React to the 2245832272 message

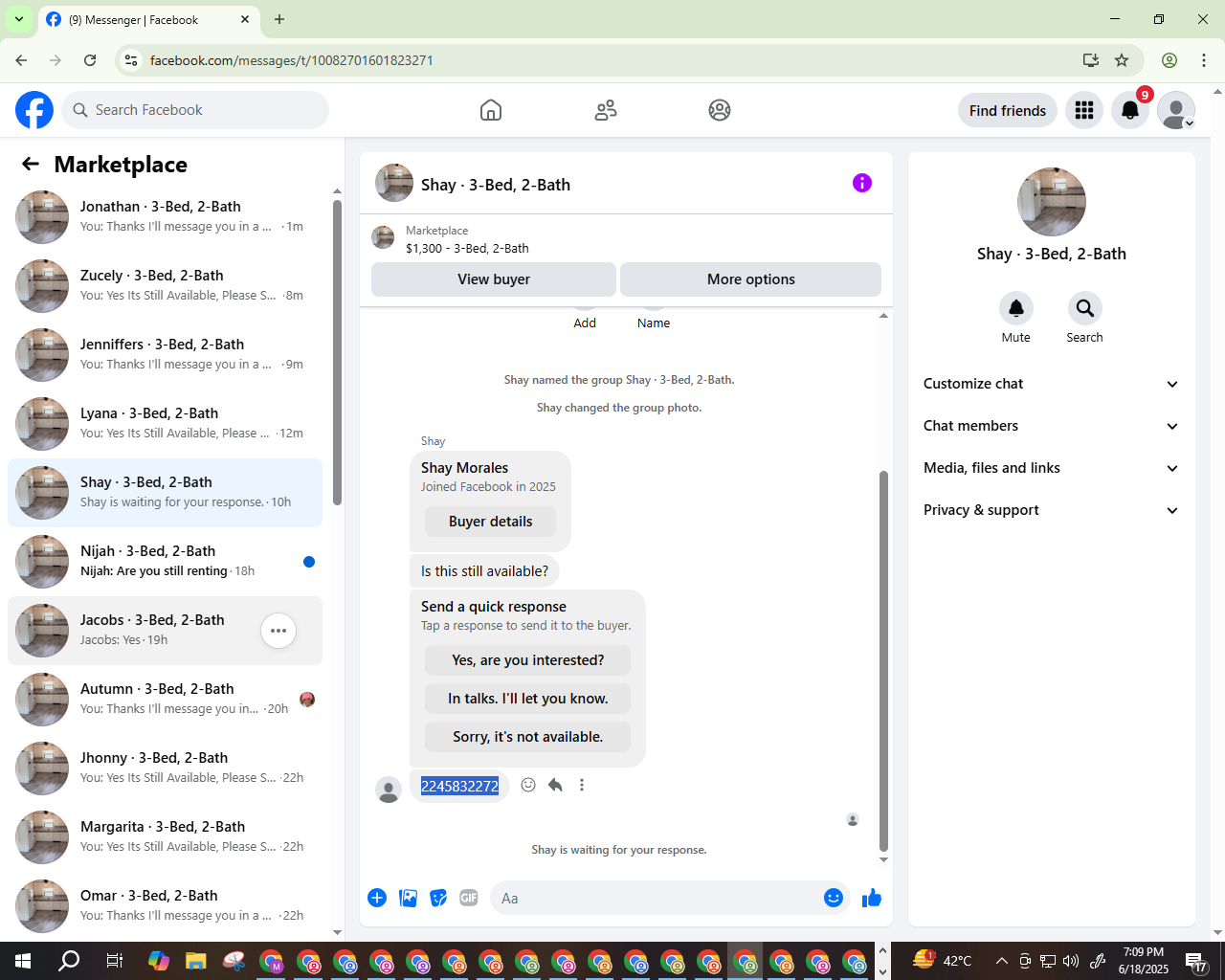click(528, 785)
